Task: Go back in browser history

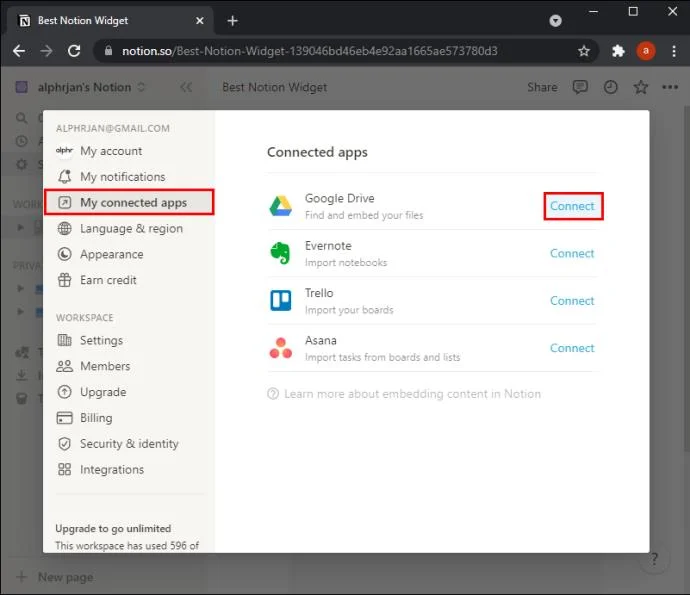Action: coord(19,51)
